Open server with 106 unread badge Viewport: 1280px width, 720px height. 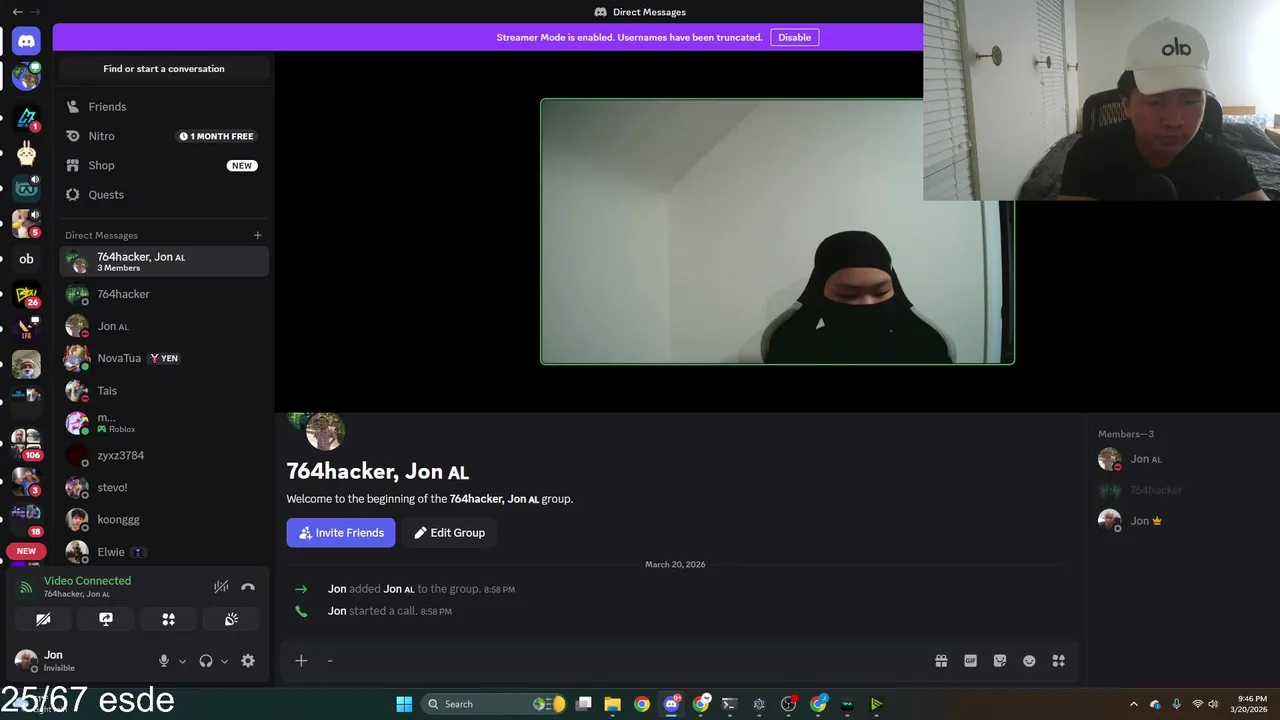[26, 443]
